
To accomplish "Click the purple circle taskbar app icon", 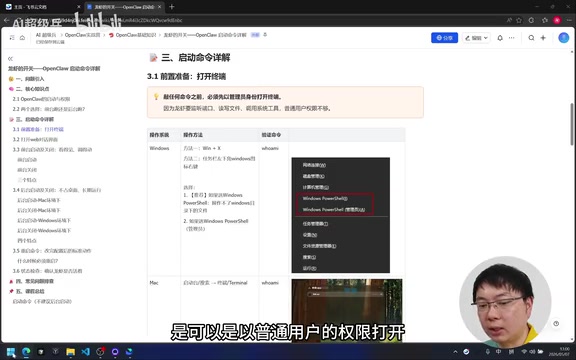I will tap(115, 352).
